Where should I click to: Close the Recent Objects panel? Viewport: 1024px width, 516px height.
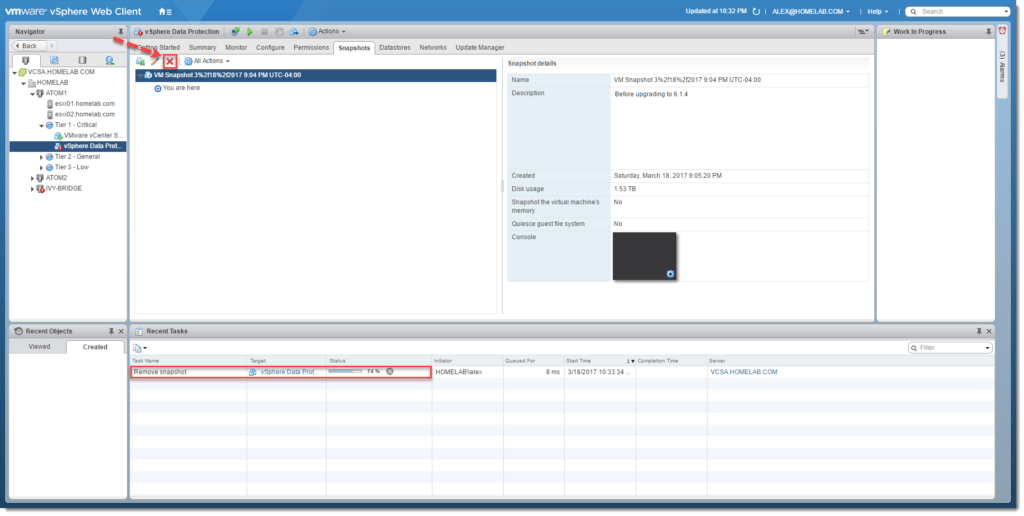coord(121,331)
